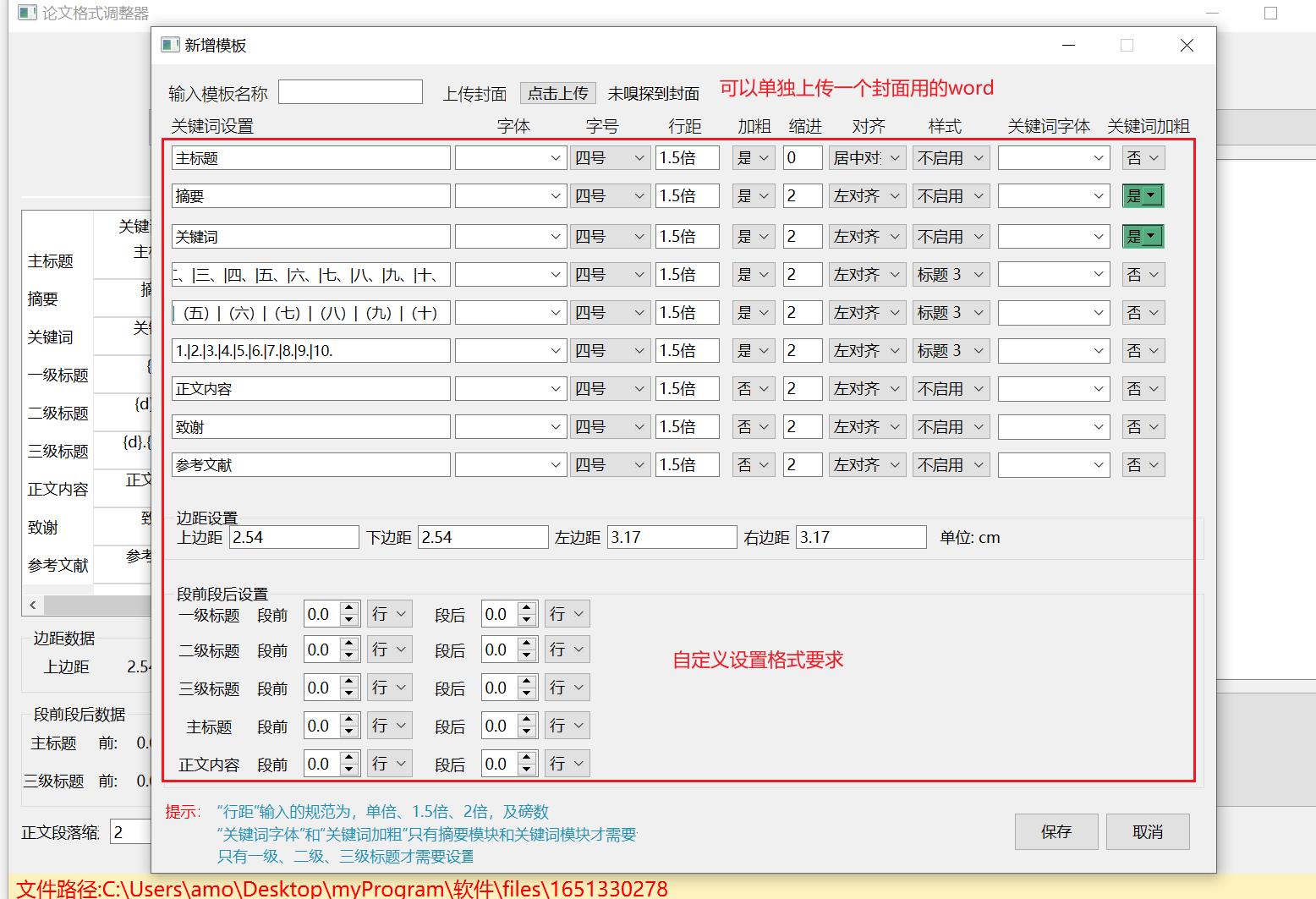Image resolution: width=1316 pixels, height=899 pixels.
Task: Click the 上边距 margin input field
Action: pos(294,537)
